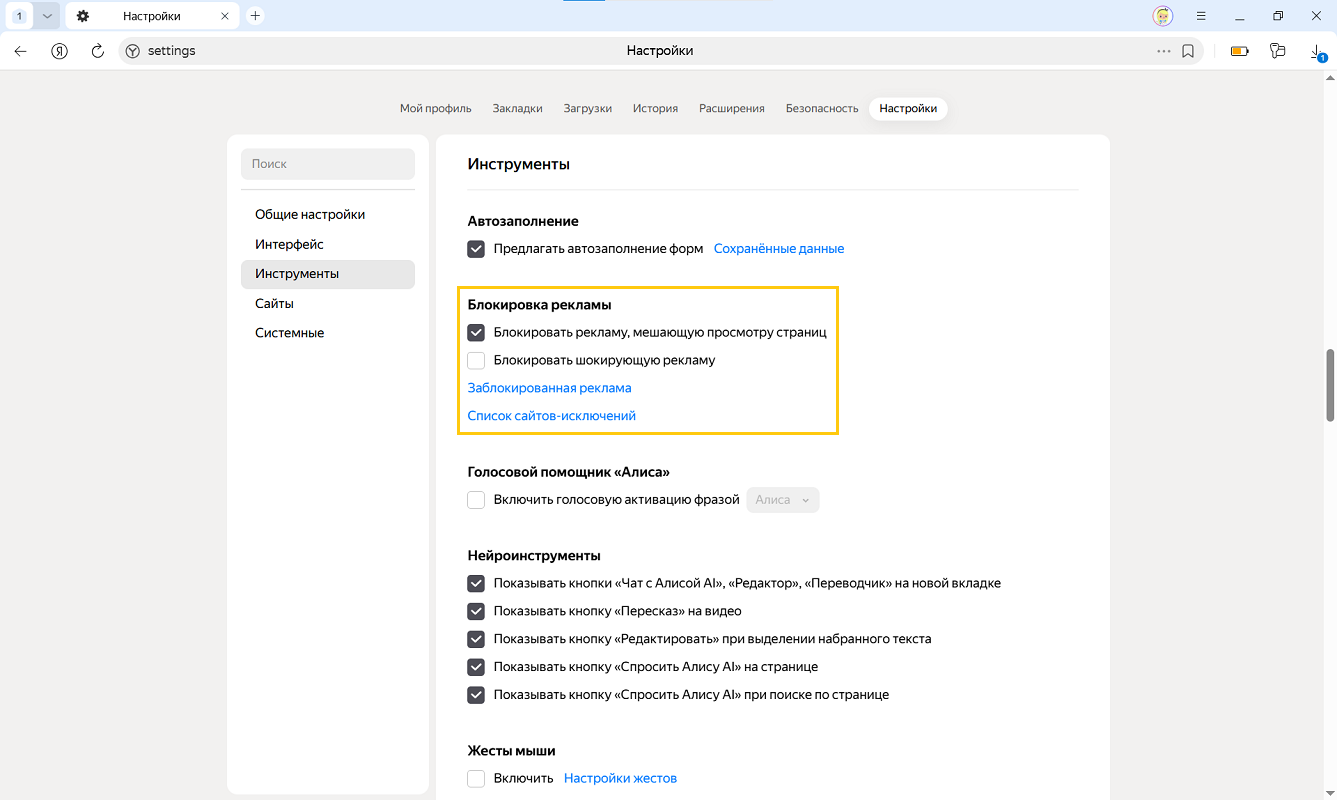The width and height of the screenshot is (1337, 800).
Task: Open three-dots menu in address bar
Action: tap(1163, 51)
